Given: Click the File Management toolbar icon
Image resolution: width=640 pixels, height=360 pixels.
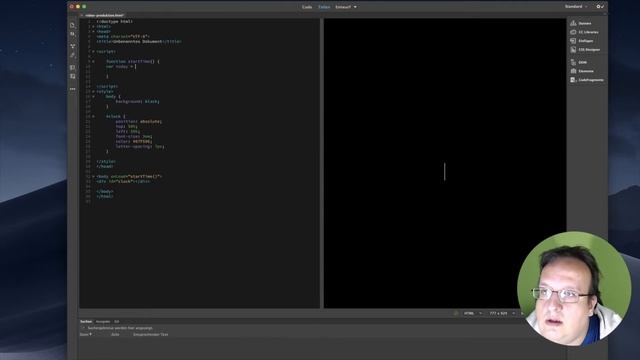Looking at the screenshot, I should coord(73,34).
